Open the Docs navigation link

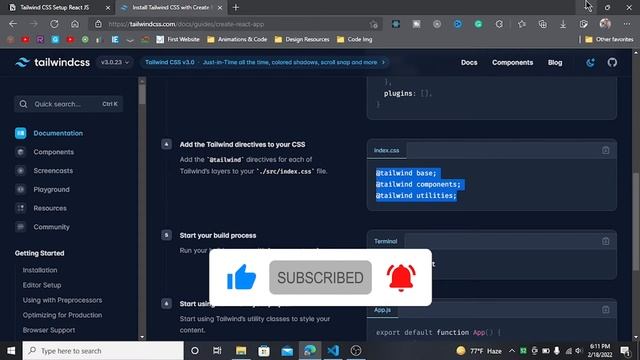469,62
